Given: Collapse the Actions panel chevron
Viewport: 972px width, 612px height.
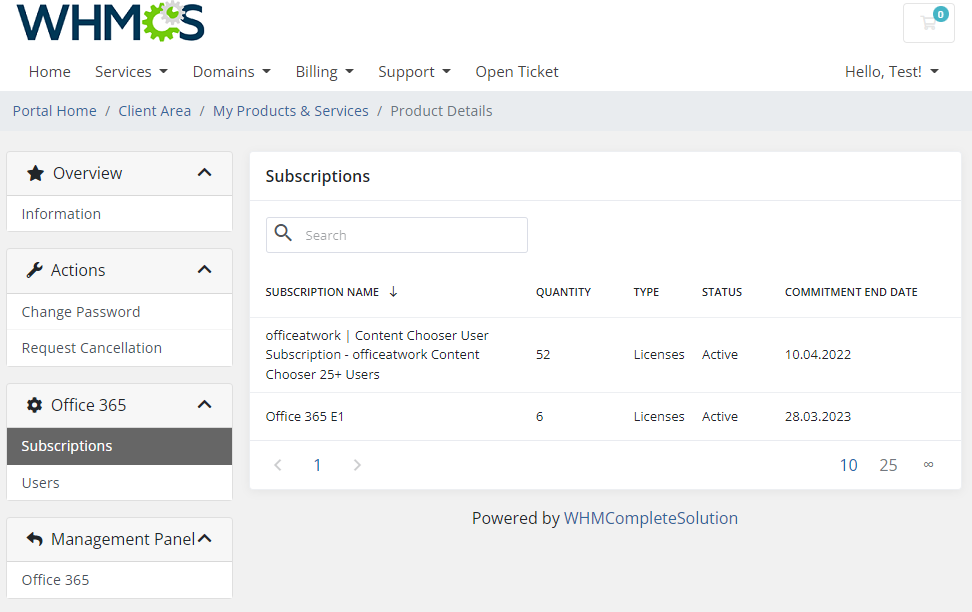Looking at the screenshot, I should [x=205, y=269].
